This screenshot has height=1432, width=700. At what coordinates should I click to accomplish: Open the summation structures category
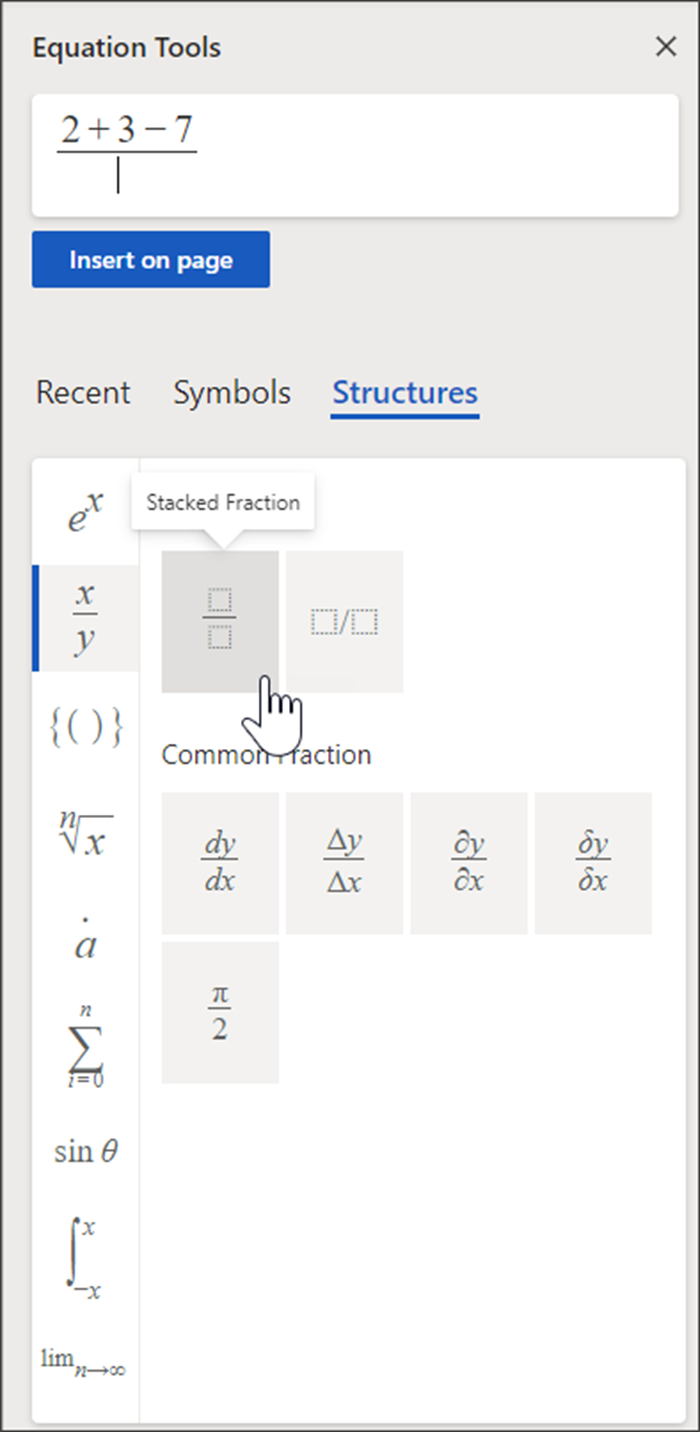click(x=85, y=1046)
